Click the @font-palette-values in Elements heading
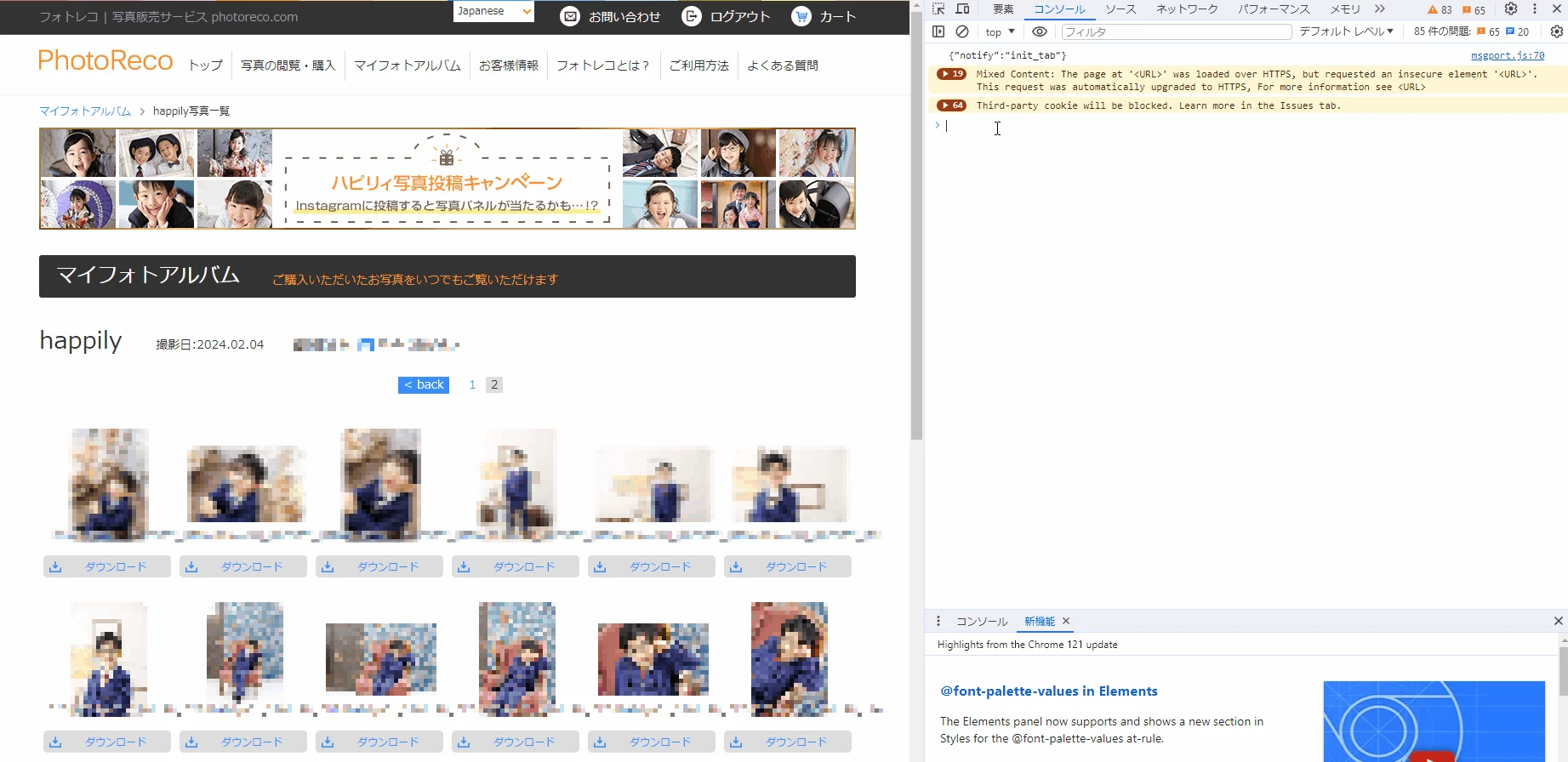 pos(1049,691)
